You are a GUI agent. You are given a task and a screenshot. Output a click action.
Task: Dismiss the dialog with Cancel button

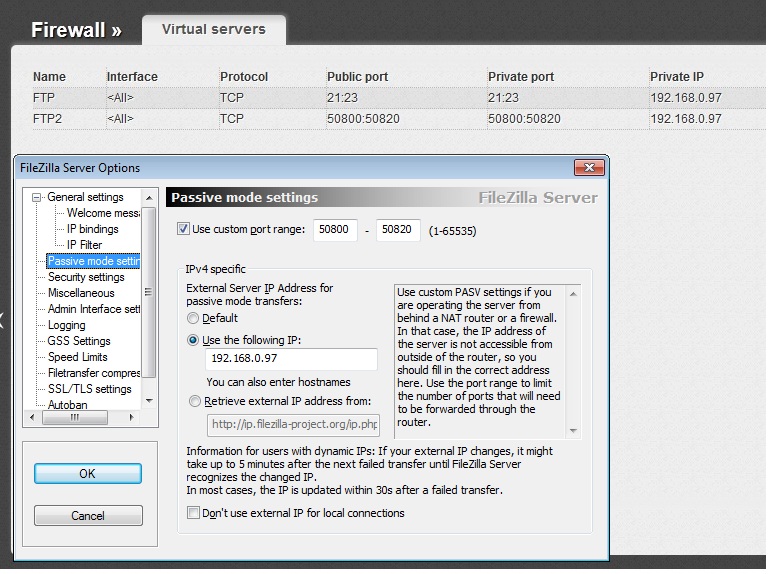coord(88,516)
